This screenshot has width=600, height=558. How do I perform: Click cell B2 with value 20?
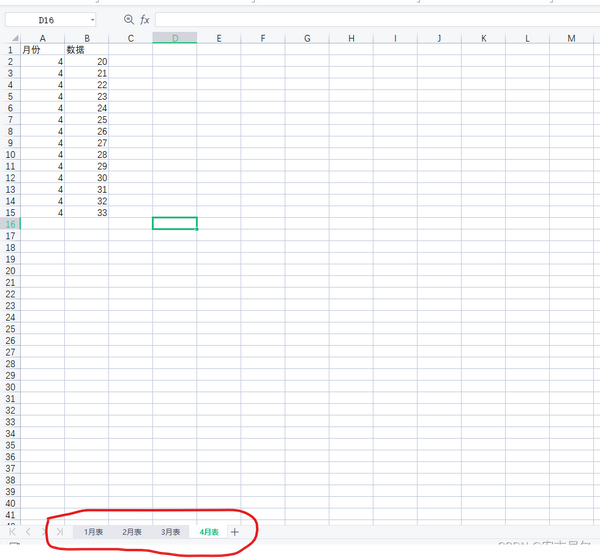[x=87, y=62]
